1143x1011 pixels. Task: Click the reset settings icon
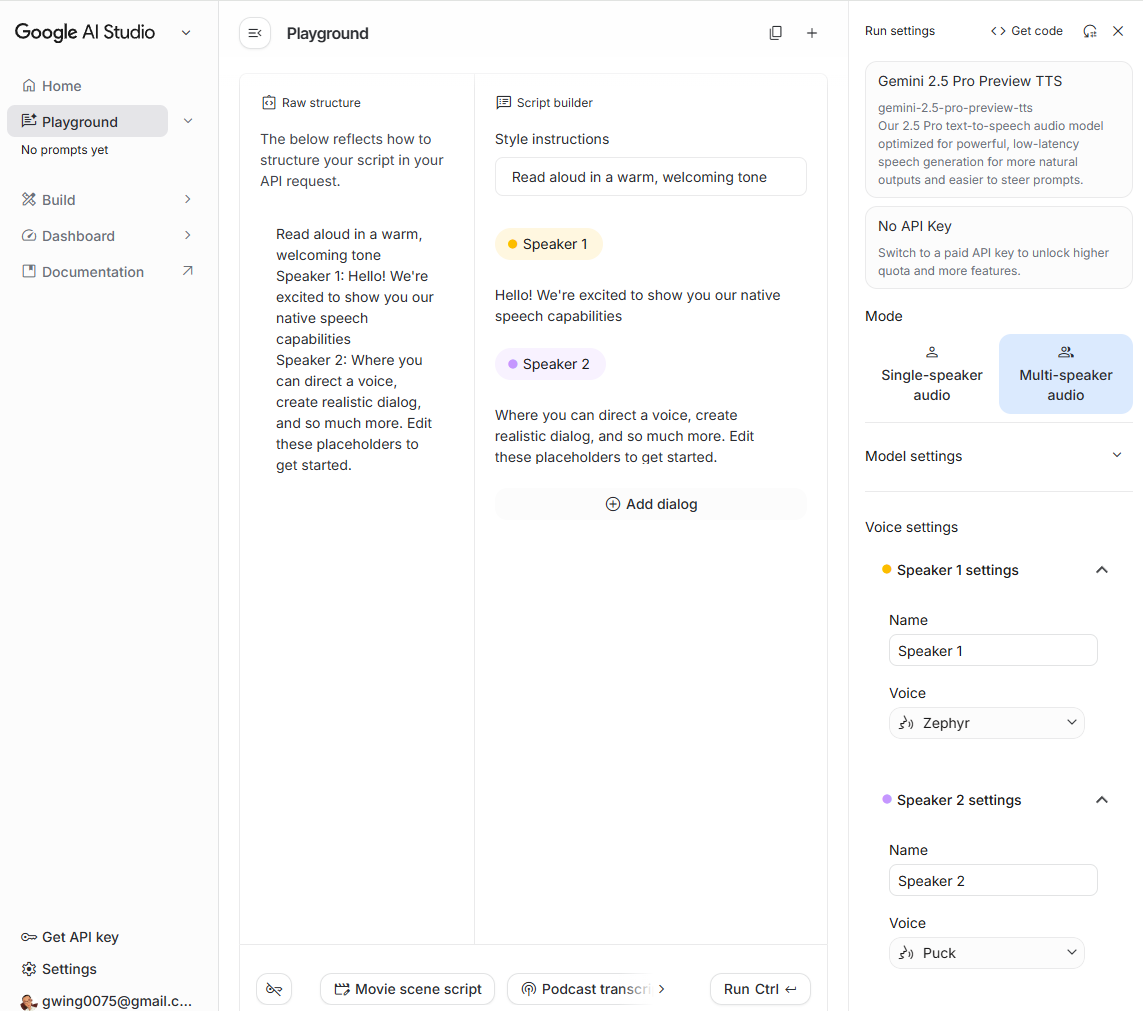(1090, 31)
